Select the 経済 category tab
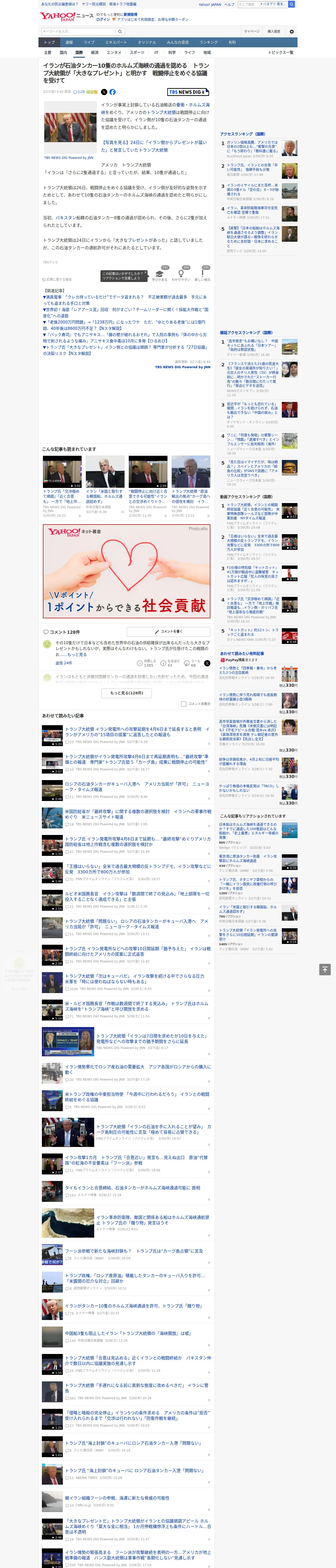The image size is (336, 1568). click(x=94, y=52)
